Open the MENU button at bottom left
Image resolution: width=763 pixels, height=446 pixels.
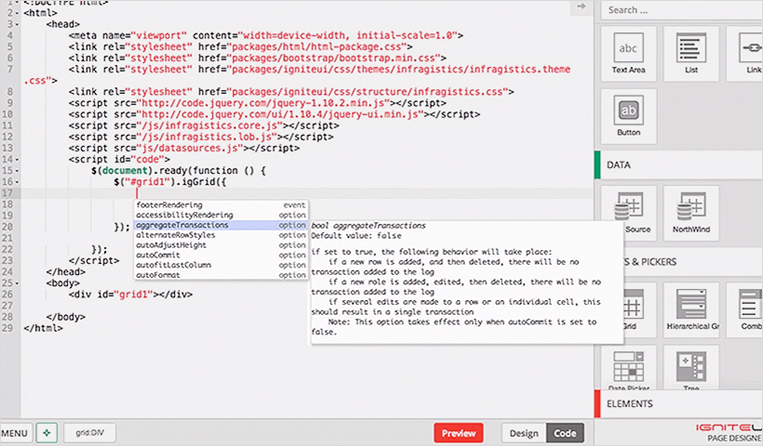click(14, 433)
